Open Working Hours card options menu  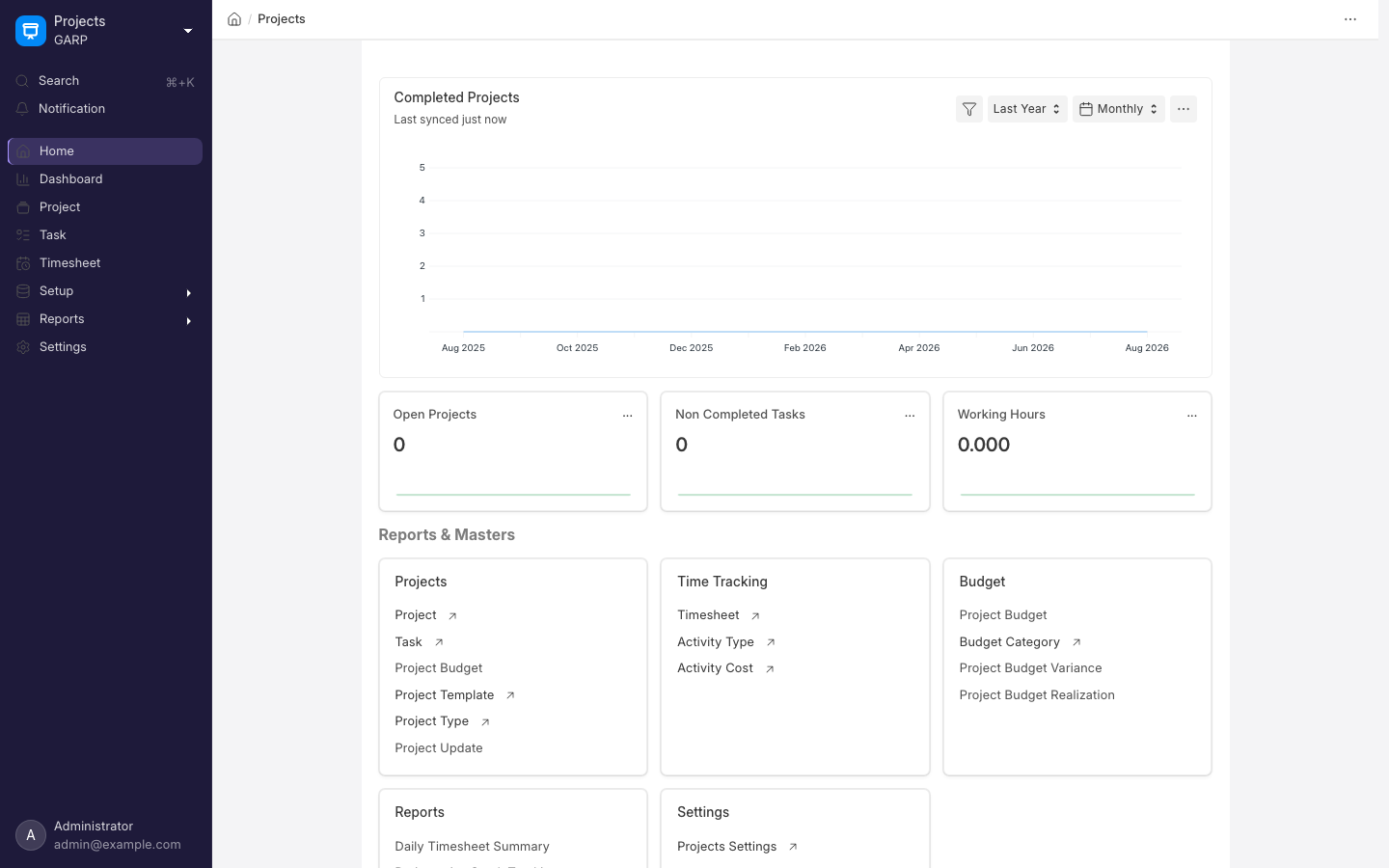click(1192, 416)
